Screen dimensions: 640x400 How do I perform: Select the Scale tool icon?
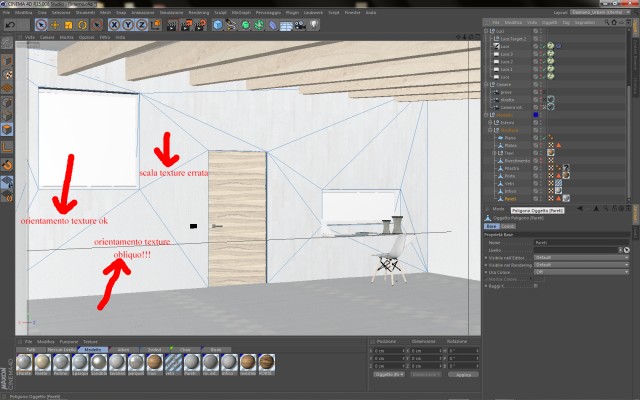tap(69, 25)
